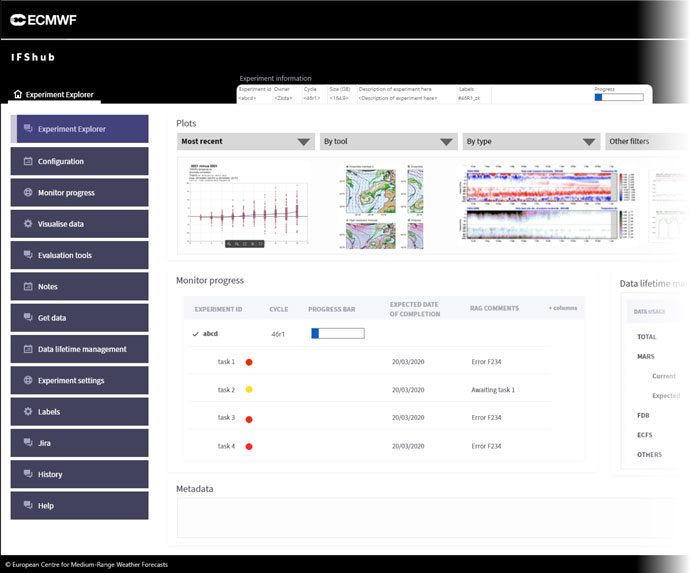The height and width of the screenshot is (573, 690).
Task: Open History from the sidebar
Action: tap(80, 474)
